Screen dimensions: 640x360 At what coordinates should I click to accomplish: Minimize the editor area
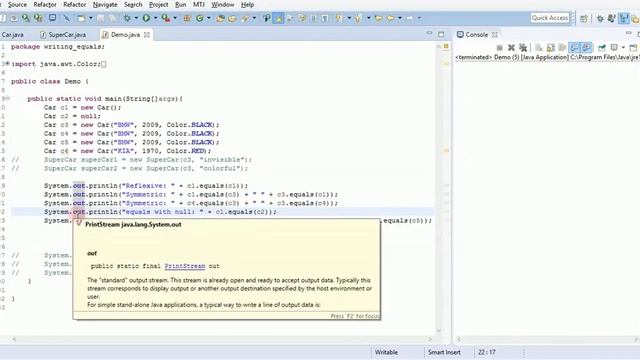[429, 33]
